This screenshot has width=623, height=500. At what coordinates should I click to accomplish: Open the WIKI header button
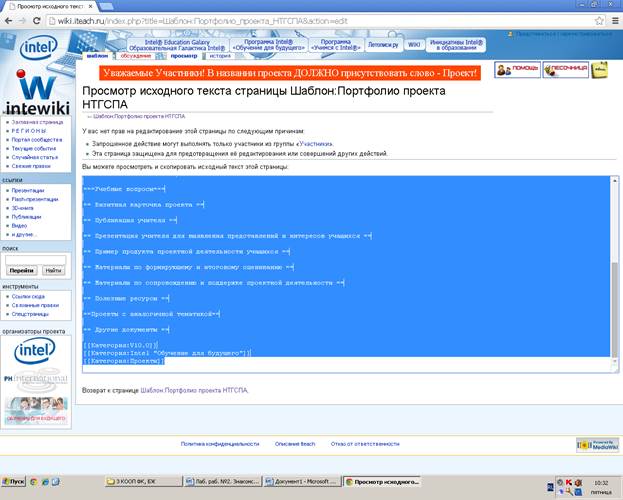(414, 45)
